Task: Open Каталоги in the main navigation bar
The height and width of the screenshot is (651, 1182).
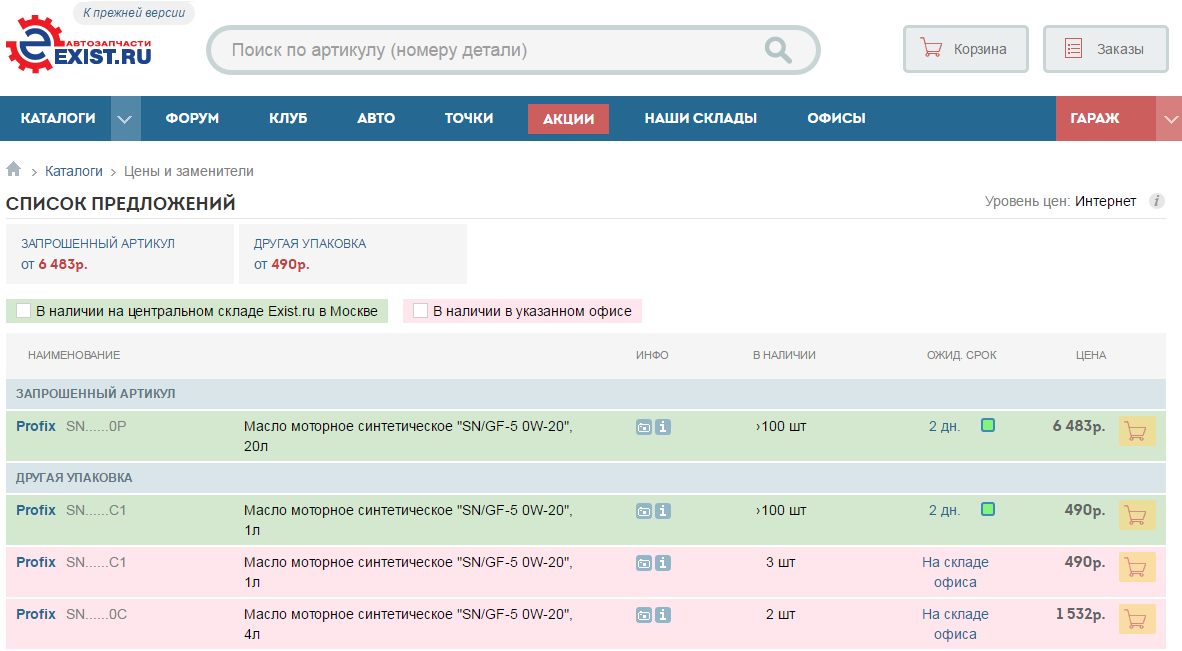Action: [x=58, y=118]
